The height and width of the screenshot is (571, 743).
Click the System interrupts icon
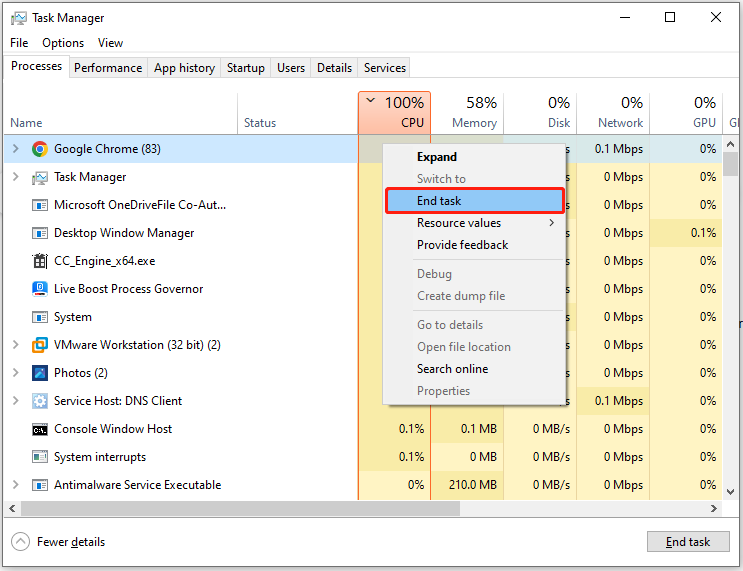[x=40, y=457]
